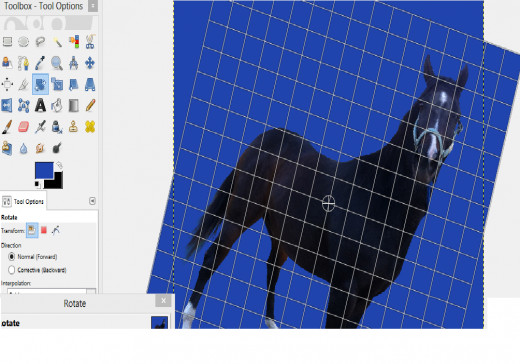Select the Foreground Select tool

click(x=7, y=63)
